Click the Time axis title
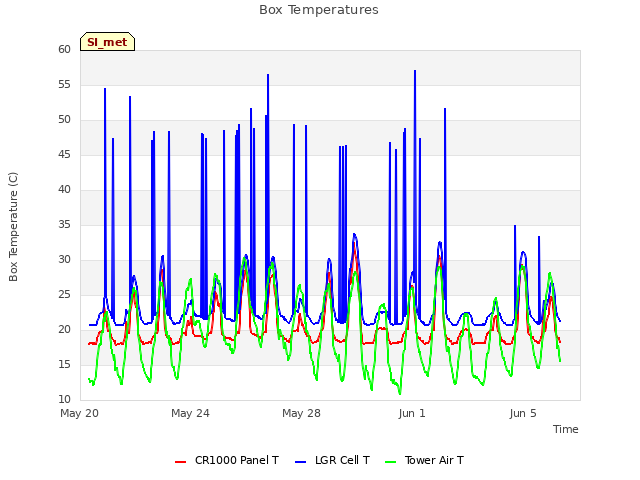The height and width of the screenshot is (480, 640). click(565, 429)
